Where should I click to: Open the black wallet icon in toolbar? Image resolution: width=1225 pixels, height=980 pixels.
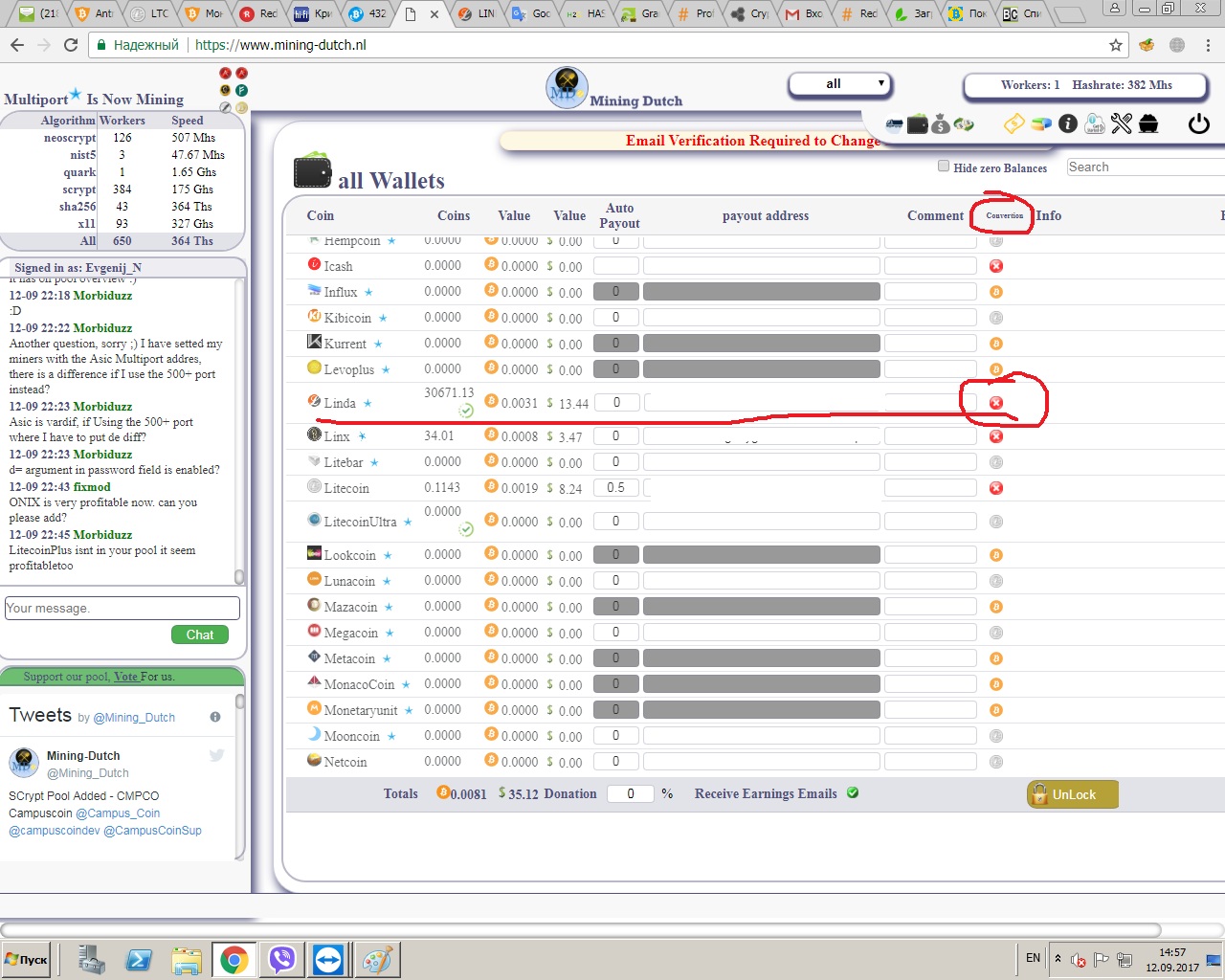(x=918, y=124)
